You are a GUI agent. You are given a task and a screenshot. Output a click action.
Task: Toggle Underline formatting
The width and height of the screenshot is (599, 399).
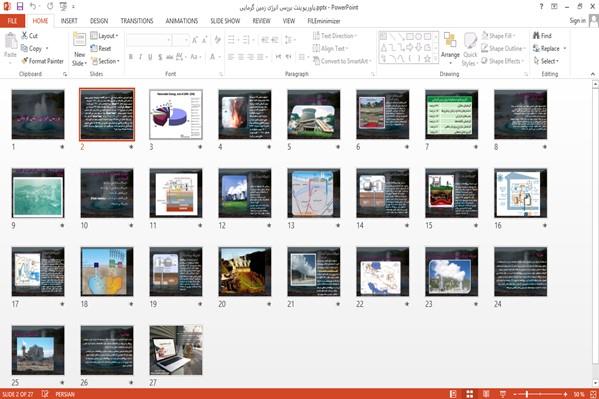point(150,57)
